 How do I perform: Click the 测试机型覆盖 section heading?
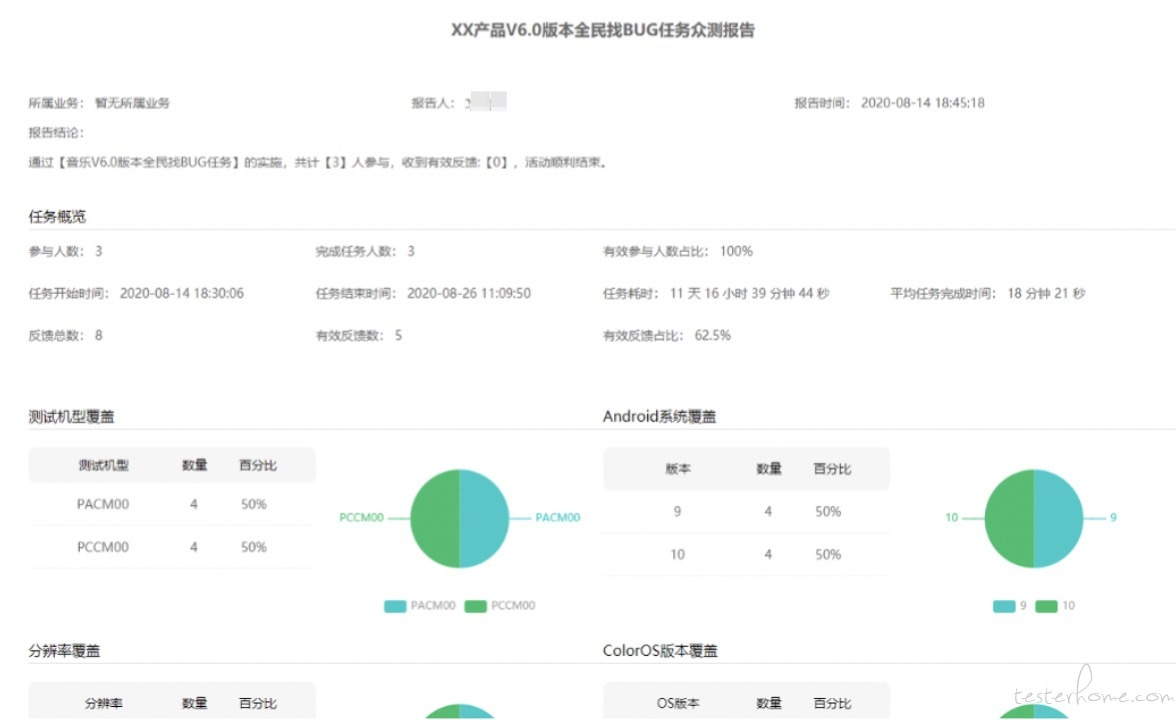point(71,417)
